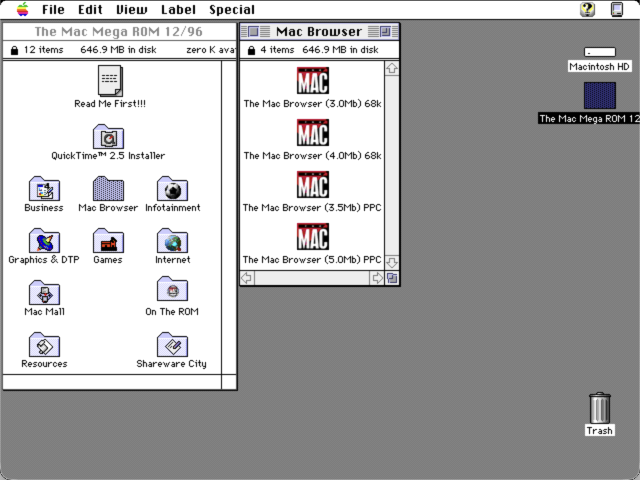Open the Help balloon menu icon

point(587,9)
